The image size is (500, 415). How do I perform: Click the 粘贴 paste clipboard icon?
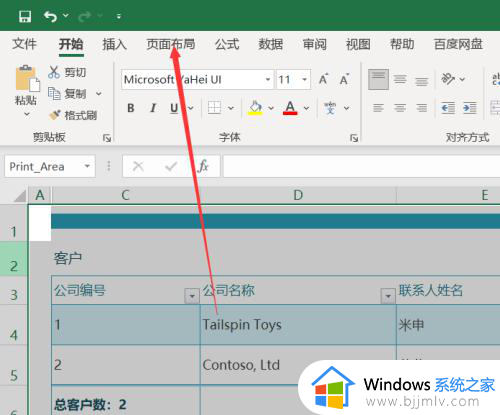point(27,78)
